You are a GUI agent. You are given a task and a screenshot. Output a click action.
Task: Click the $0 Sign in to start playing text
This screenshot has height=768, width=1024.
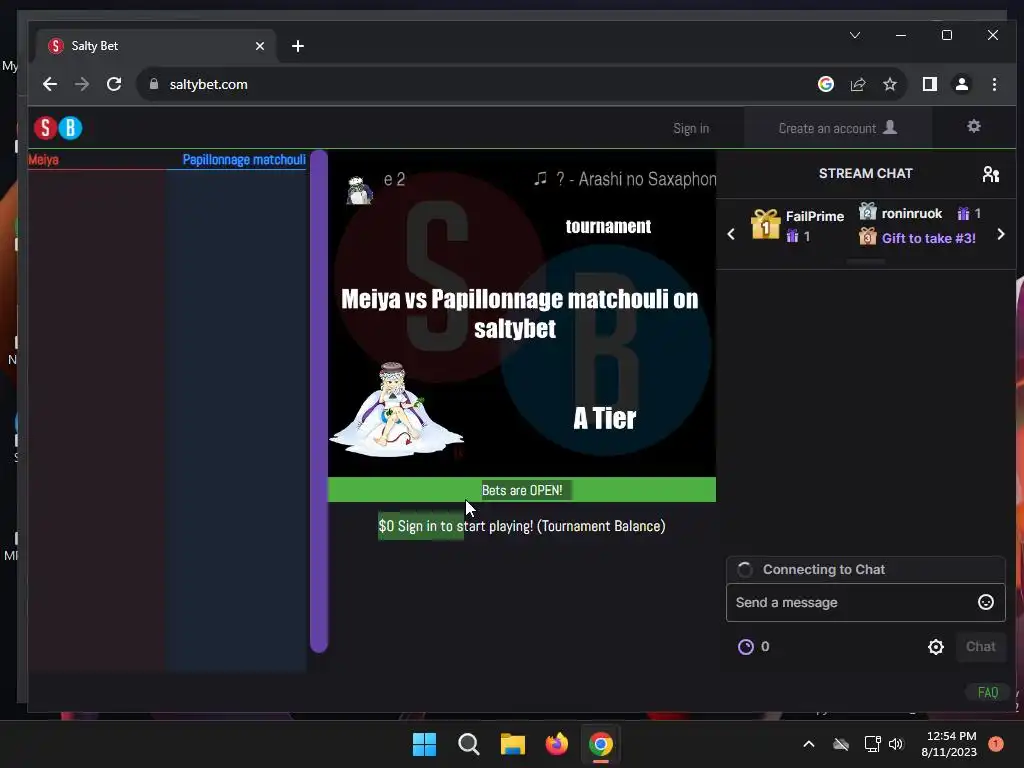coord(522,526)
